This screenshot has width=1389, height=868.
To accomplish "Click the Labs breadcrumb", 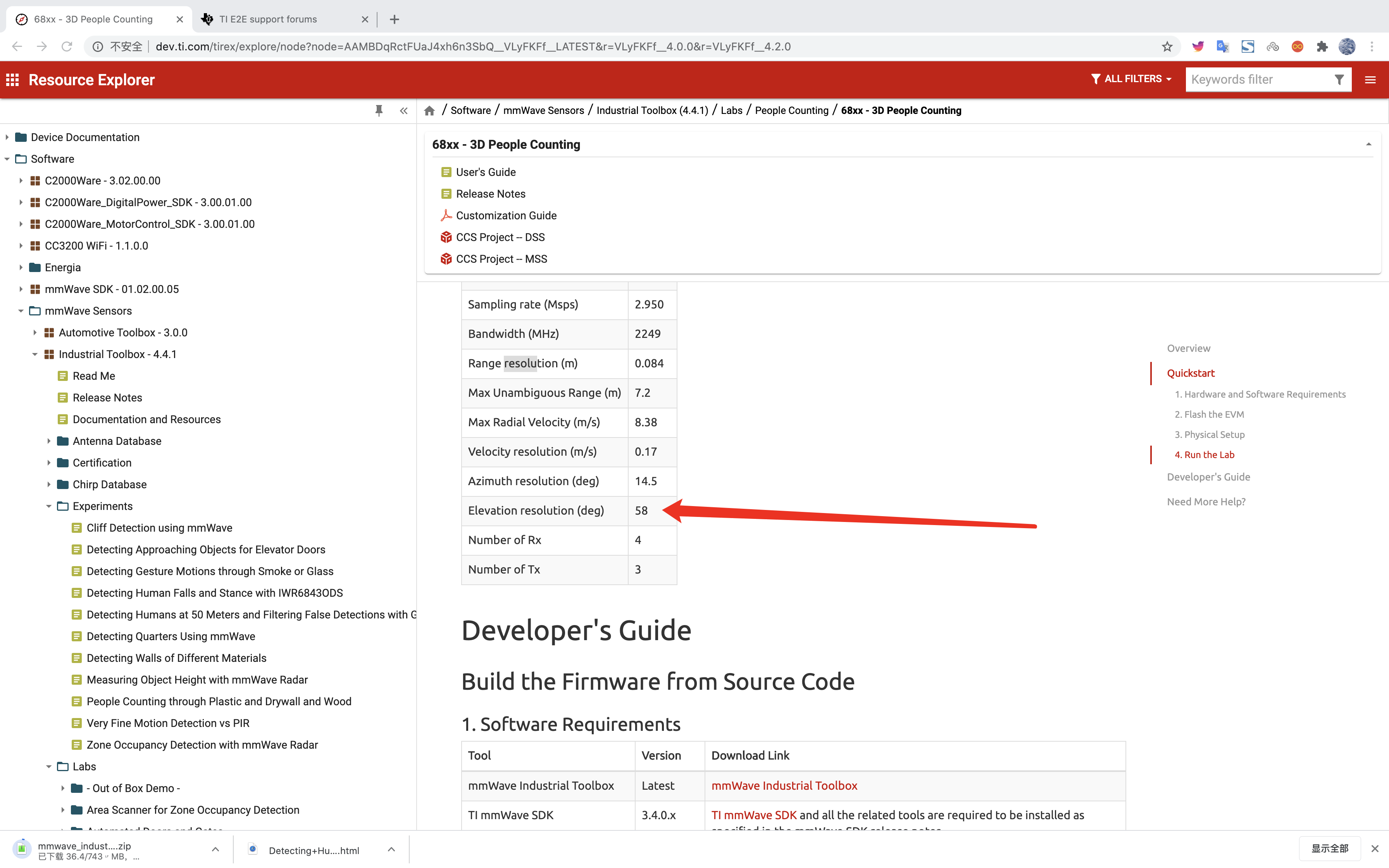I will [x=731, y=110].
